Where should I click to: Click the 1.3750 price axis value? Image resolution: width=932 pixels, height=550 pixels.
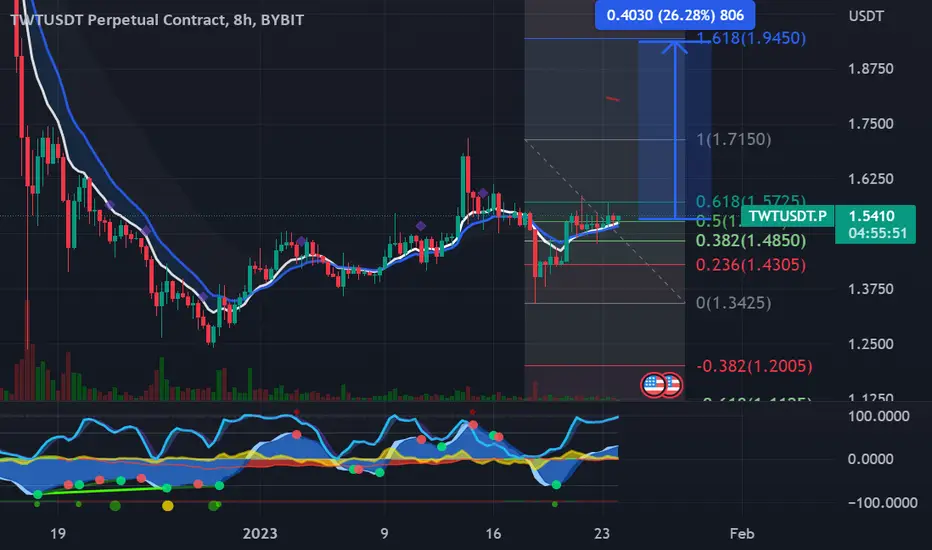870,289
